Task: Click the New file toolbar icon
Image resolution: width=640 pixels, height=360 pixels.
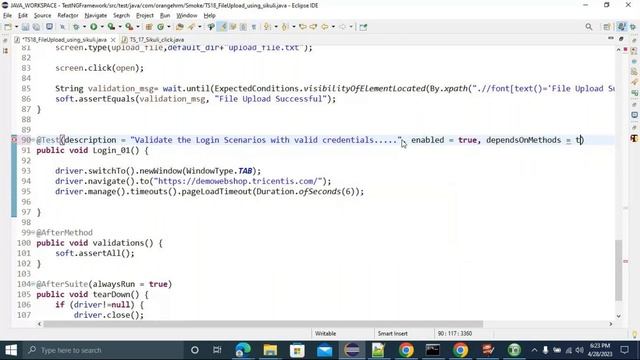Action: pyautogui.click(x=8, y=27)
